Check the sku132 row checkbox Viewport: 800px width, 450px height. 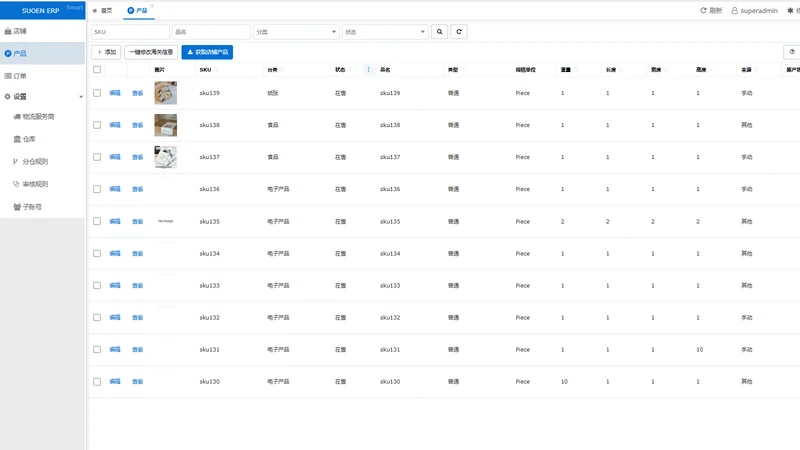(97, 317)
